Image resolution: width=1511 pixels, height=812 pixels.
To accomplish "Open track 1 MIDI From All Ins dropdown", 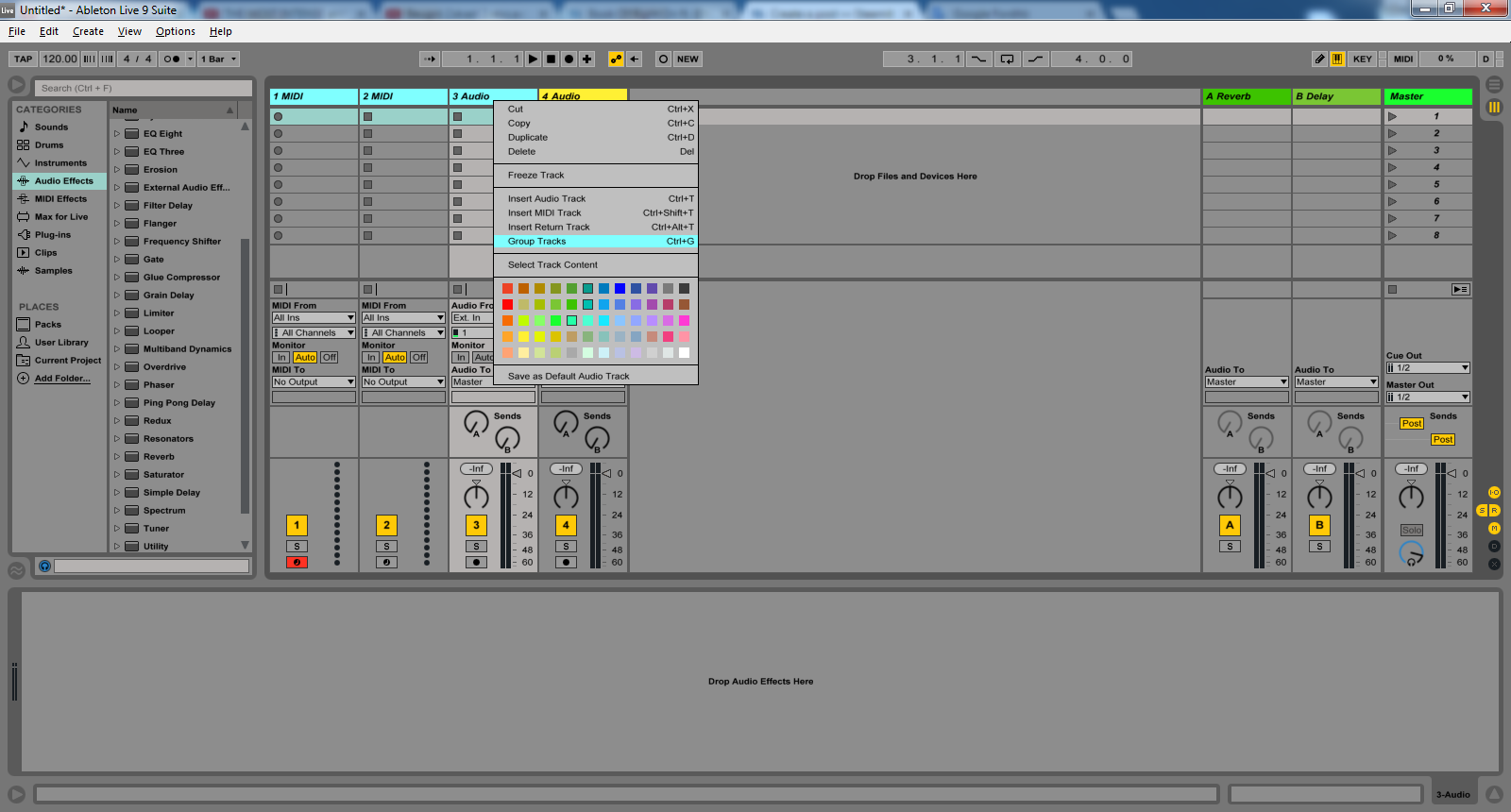I will [x=314, y=318].
